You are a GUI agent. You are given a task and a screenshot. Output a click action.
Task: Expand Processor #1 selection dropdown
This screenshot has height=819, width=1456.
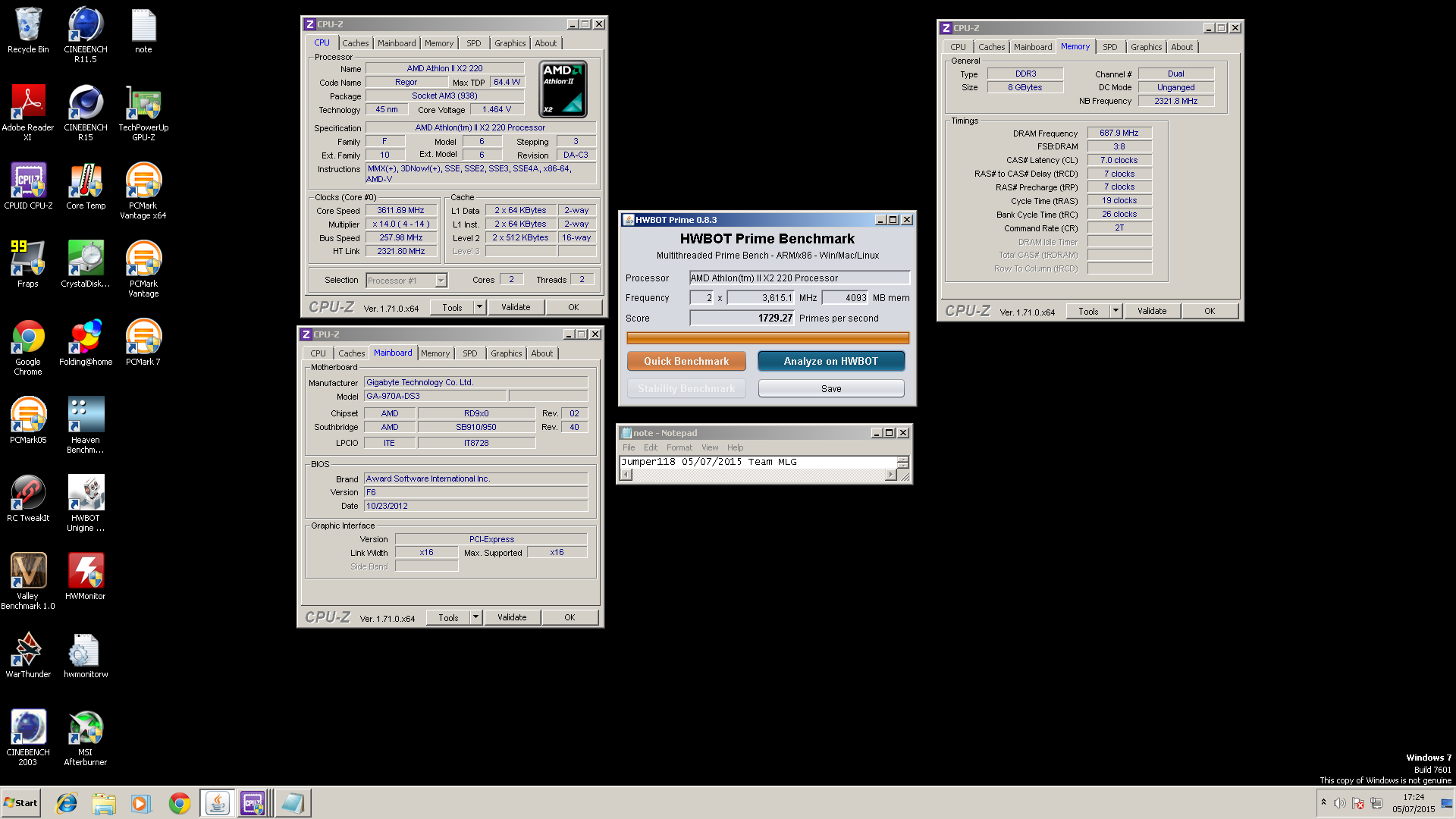441,281
